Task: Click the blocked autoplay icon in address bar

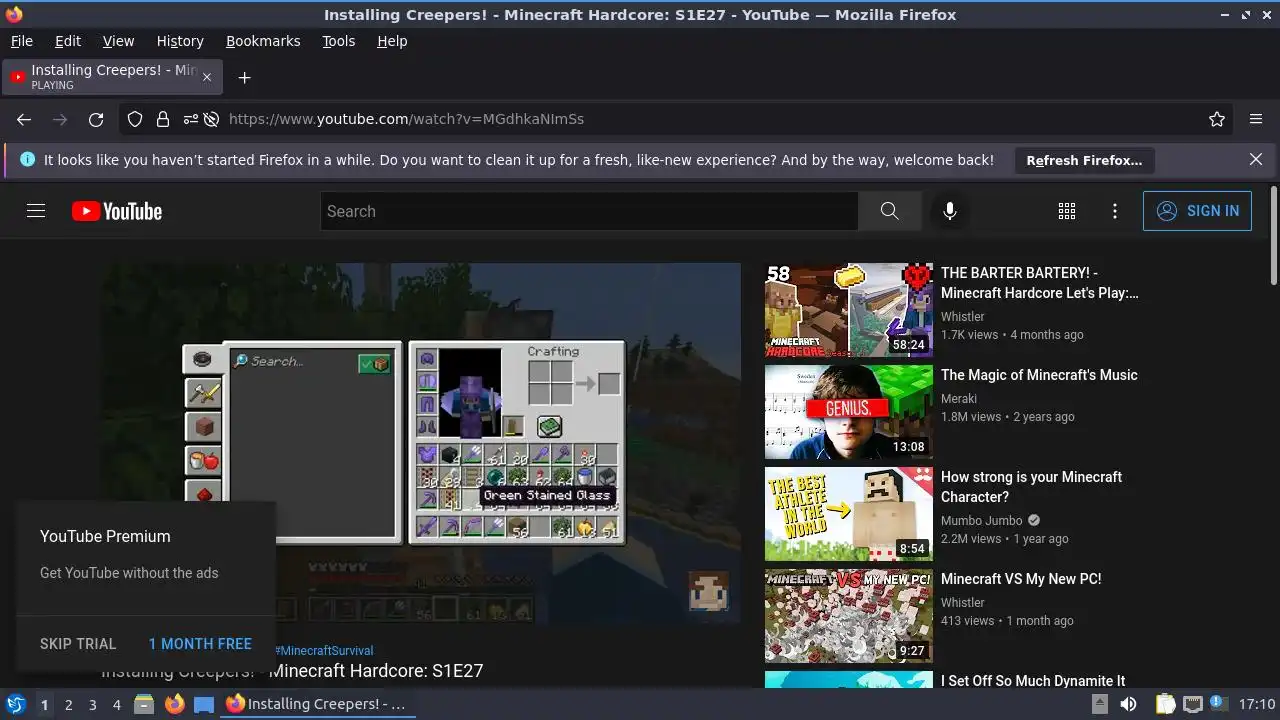Action: pos(212,119)
